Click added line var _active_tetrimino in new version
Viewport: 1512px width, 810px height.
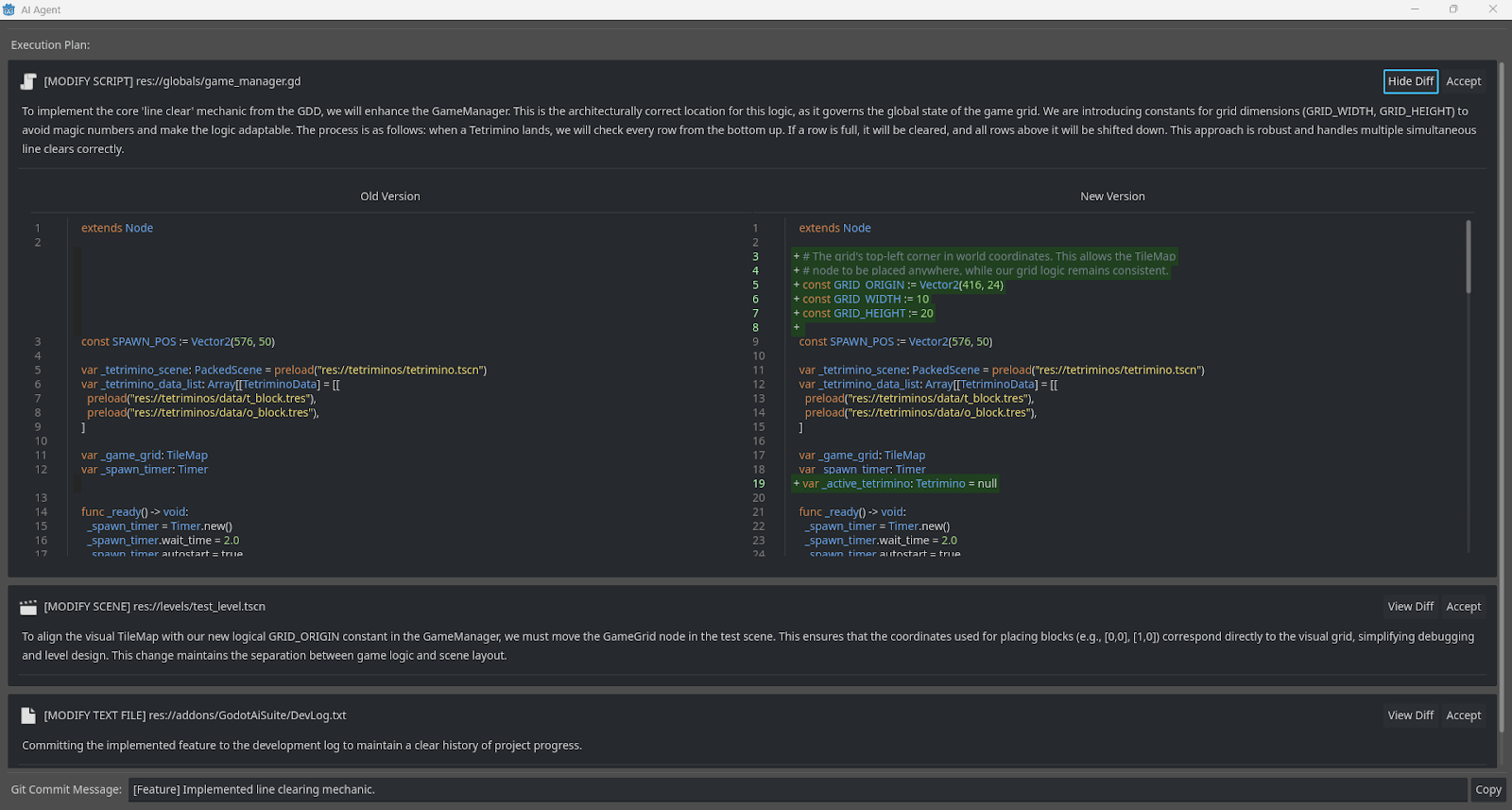(899, 484)
